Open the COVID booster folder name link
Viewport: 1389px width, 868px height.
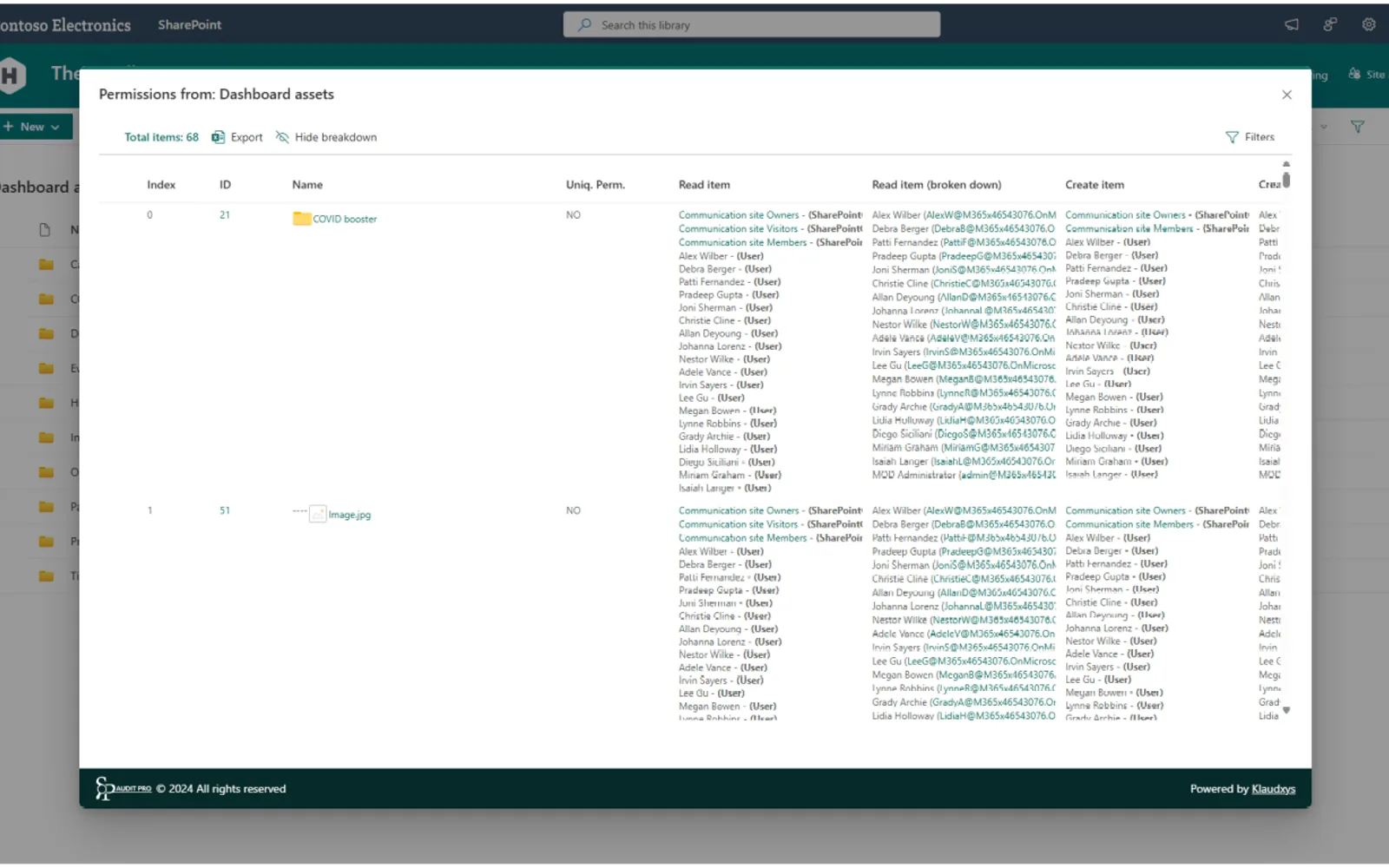[x=345, y=219]
